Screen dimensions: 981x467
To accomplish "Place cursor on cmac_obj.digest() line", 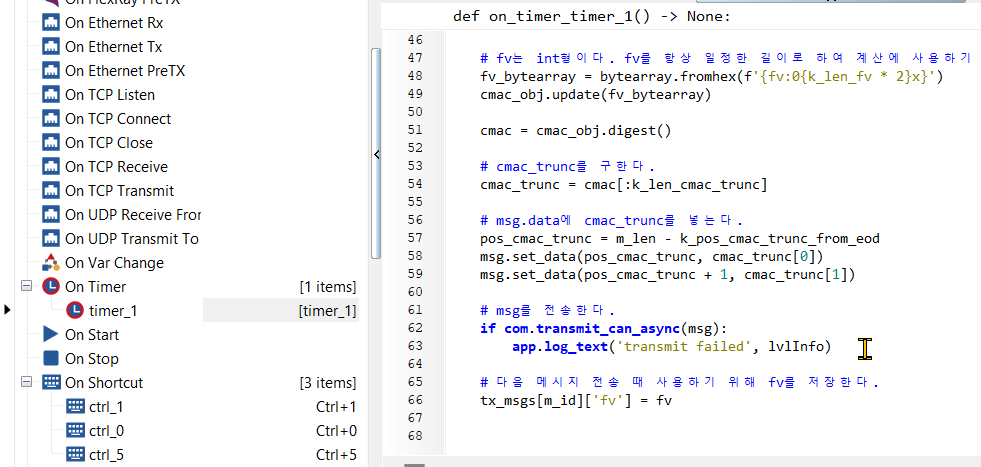I will (575, 130).
